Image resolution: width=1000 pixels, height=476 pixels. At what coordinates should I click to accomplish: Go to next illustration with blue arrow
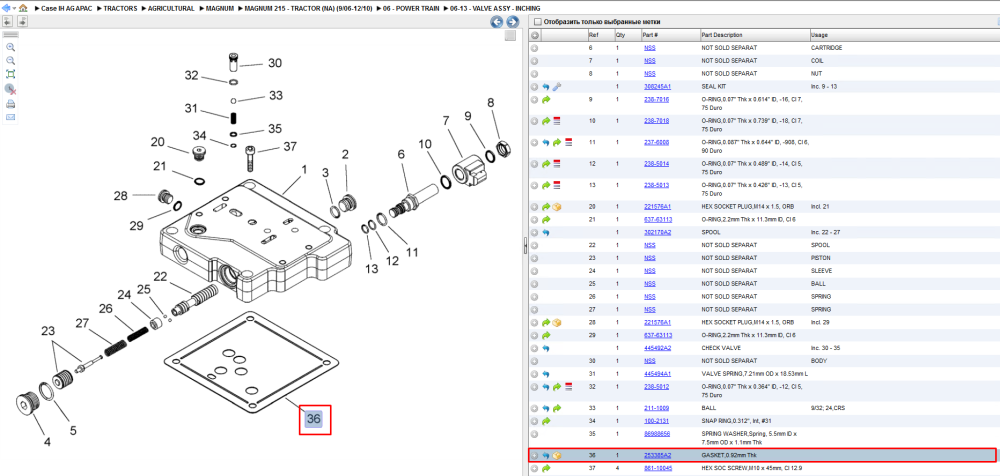(511, 22)
